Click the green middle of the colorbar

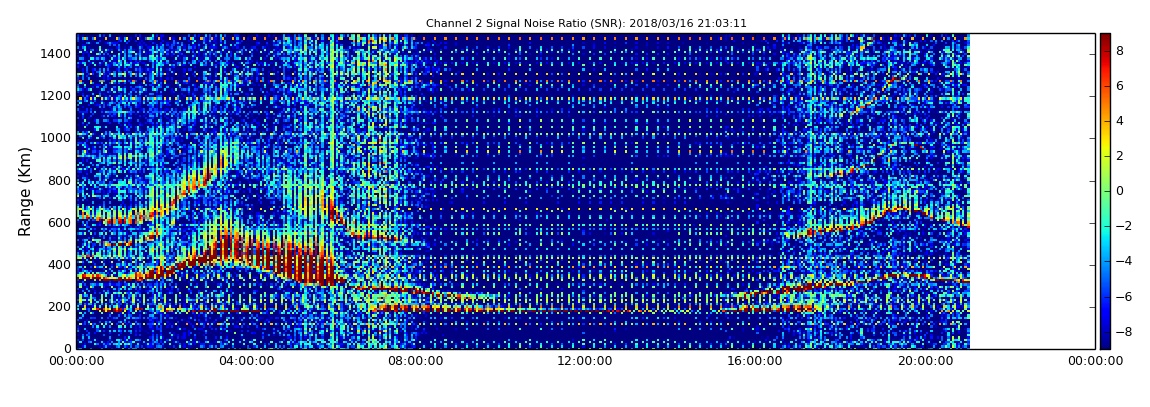[1105, 191]
